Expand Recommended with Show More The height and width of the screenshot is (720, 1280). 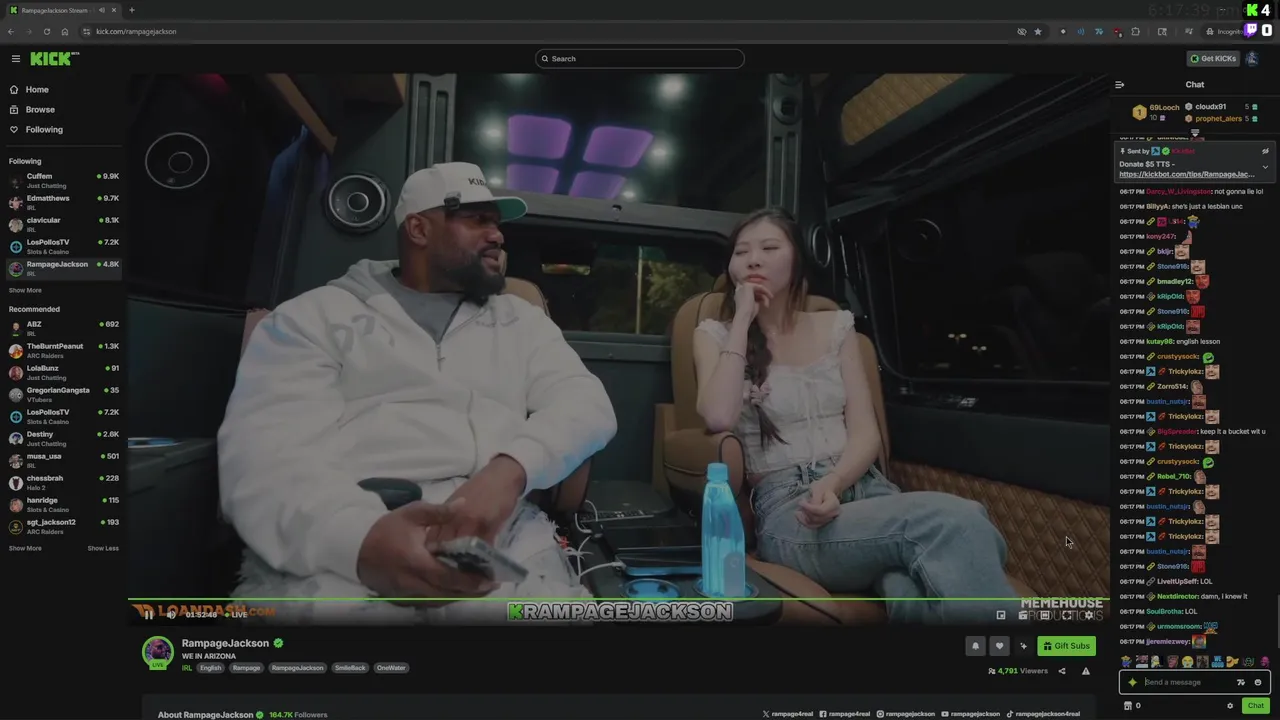tap(25, 549)
